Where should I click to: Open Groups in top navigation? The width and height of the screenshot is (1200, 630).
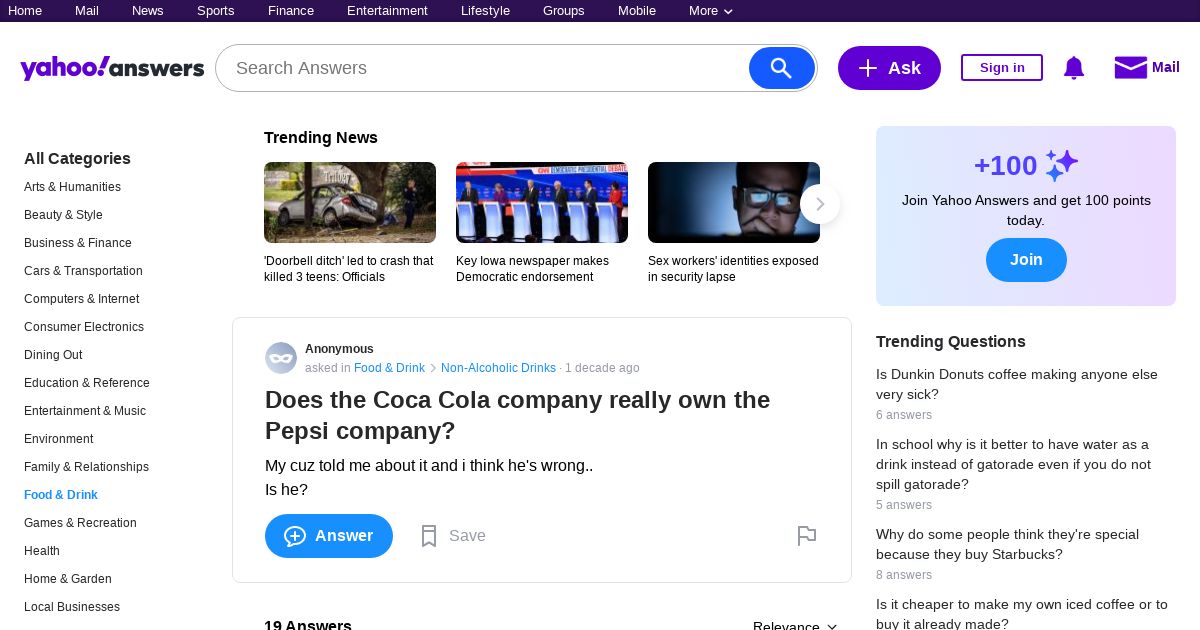[564, 11]
